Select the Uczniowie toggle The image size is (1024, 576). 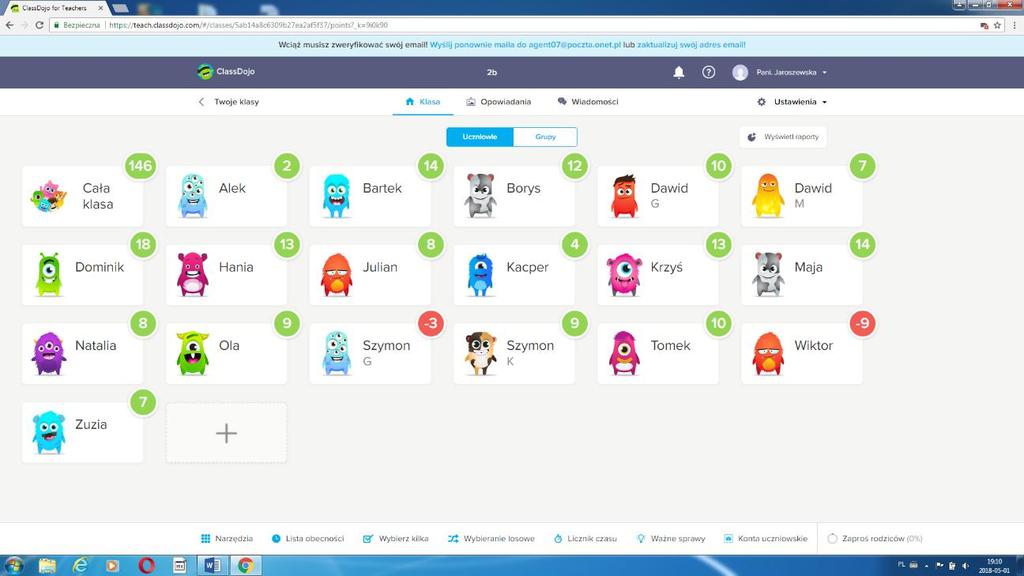coord(480,136)
